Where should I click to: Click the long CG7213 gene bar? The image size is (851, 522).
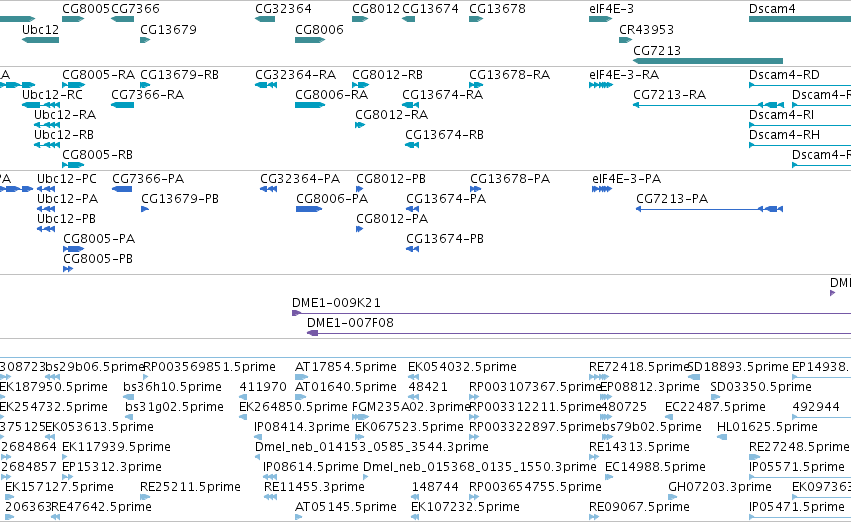click(x=708, y=61)
